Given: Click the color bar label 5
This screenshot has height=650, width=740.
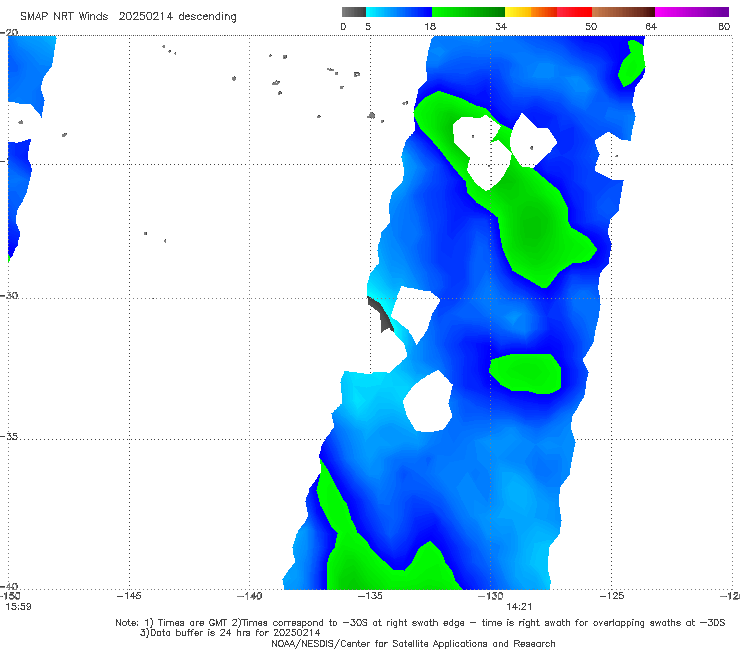Looking at the screenshot, I should pyautogui.click(x=368, y=27).
